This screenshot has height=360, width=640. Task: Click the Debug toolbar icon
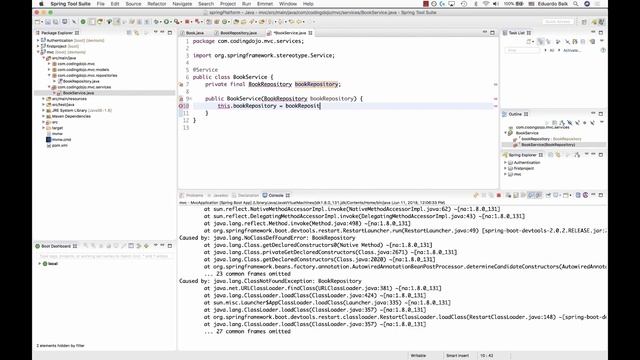156,22
